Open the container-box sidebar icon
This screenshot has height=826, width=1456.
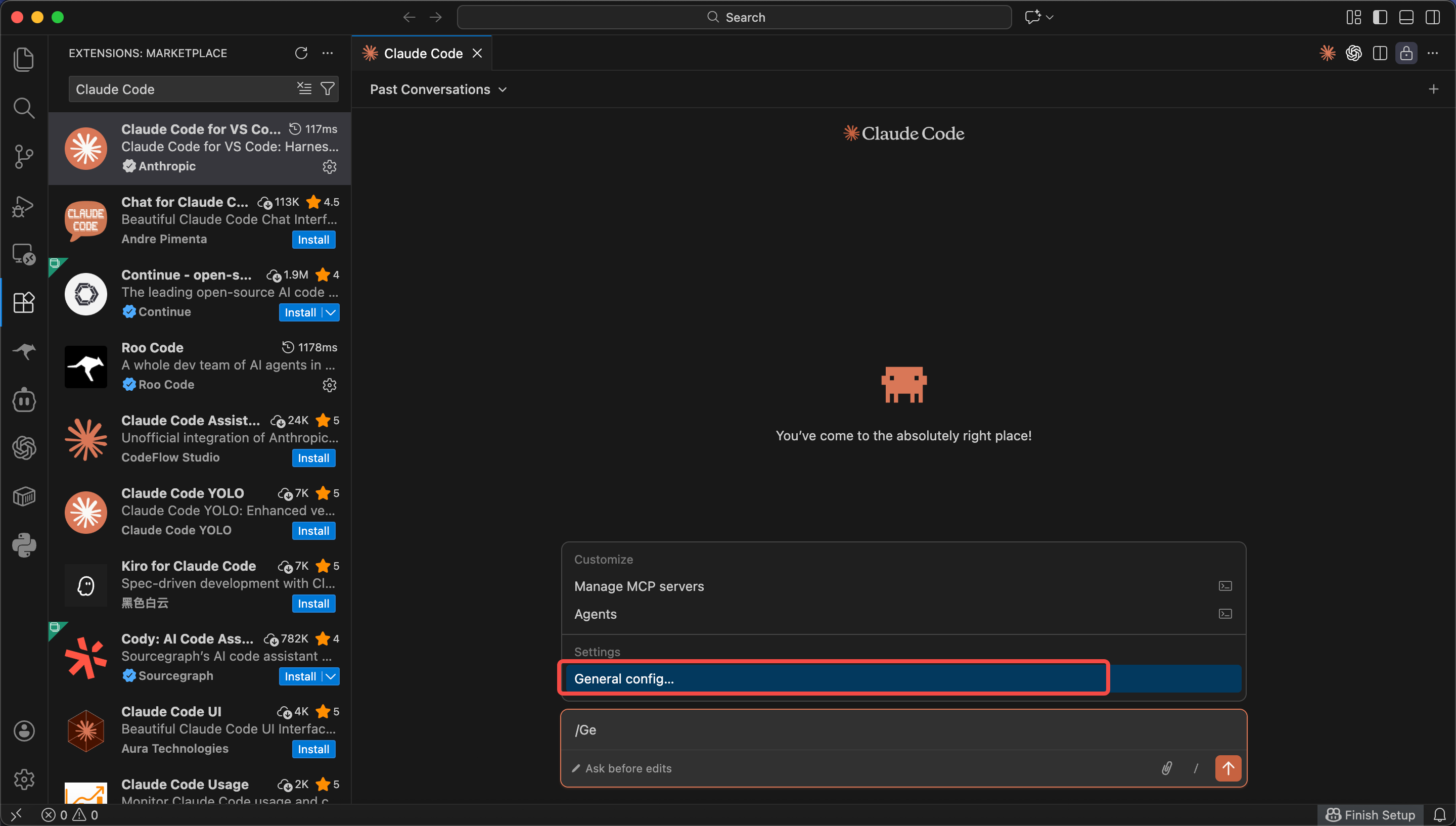[24, 497]
